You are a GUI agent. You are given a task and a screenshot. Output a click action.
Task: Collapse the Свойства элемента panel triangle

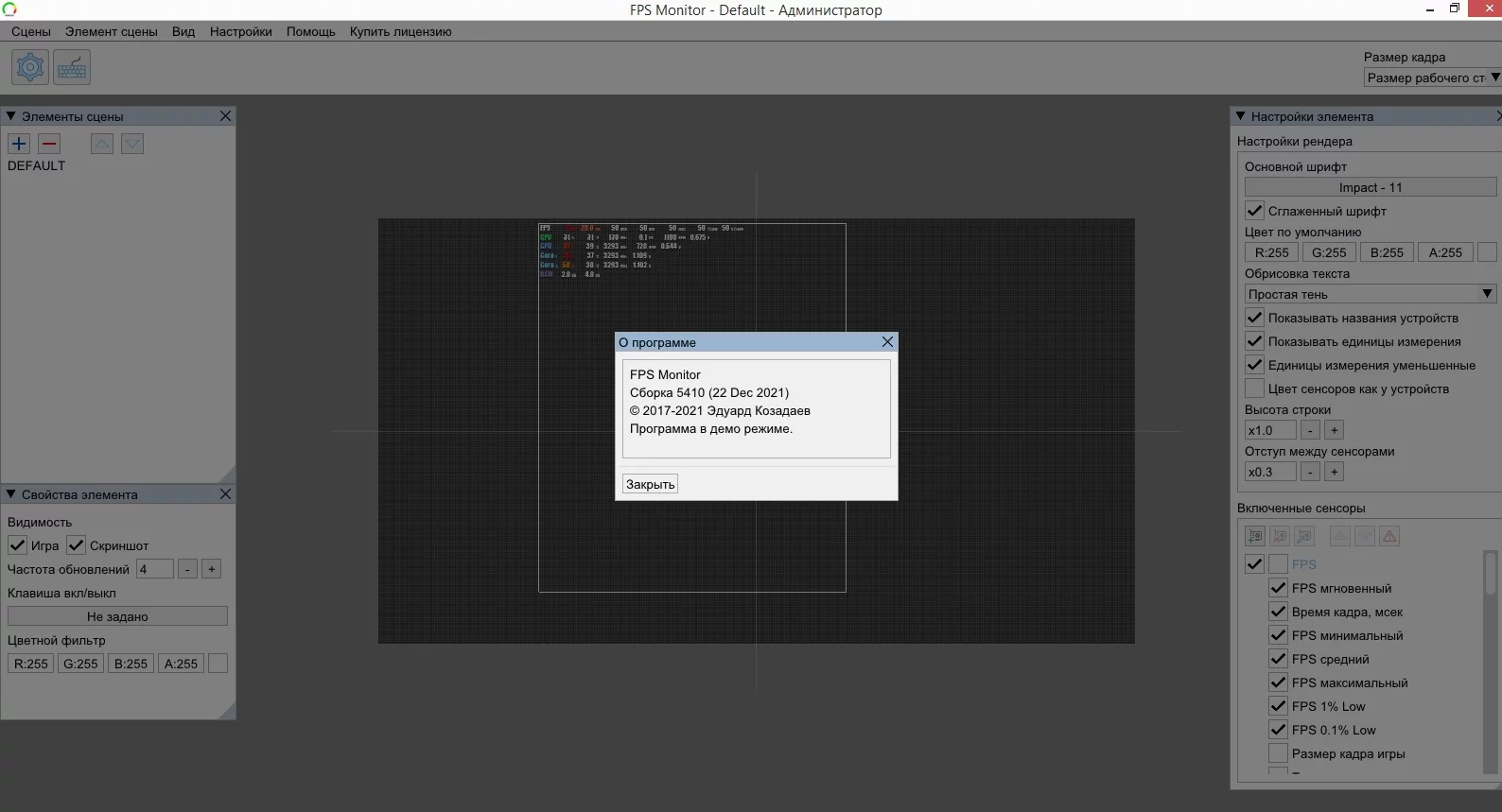point(10,494)
